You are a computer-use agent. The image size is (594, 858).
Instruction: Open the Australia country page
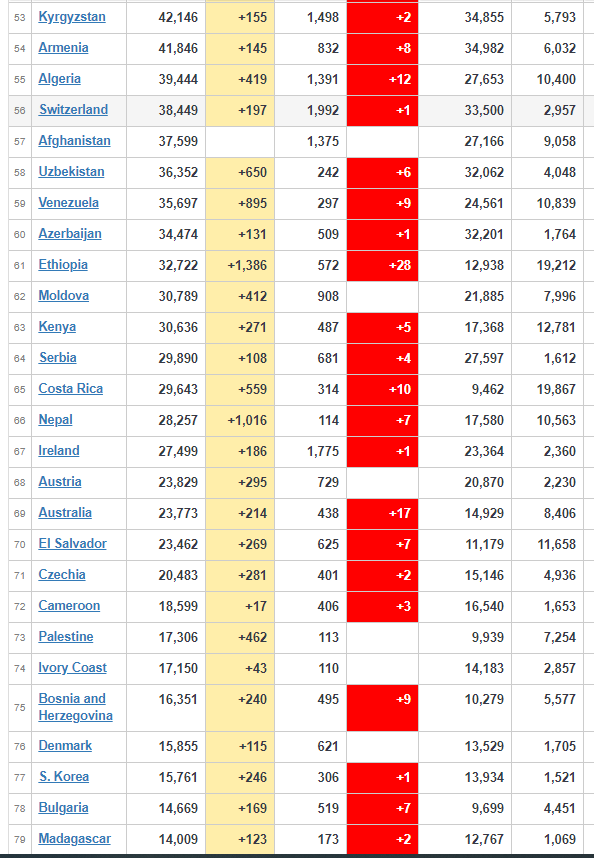(65, 513)
